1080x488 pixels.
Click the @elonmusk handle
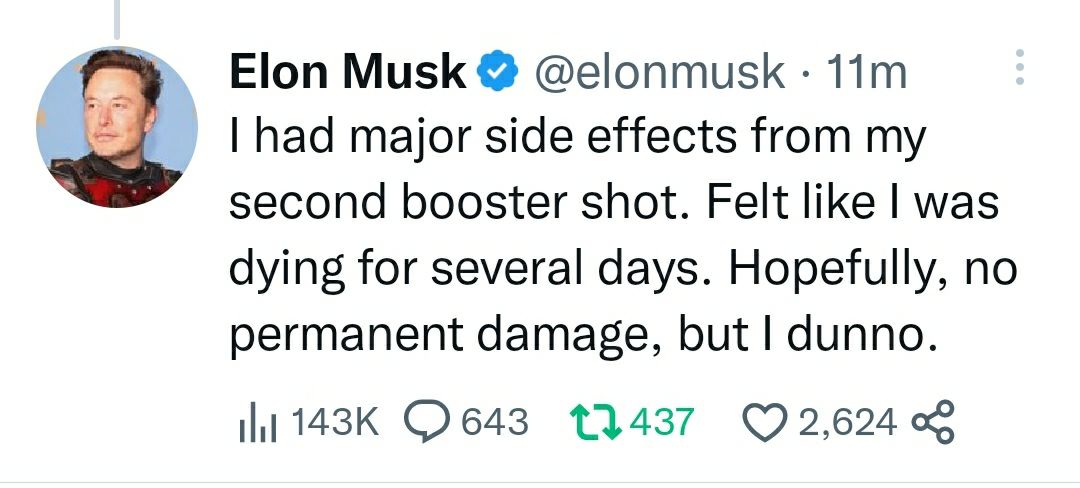click(x=660, y=73)
